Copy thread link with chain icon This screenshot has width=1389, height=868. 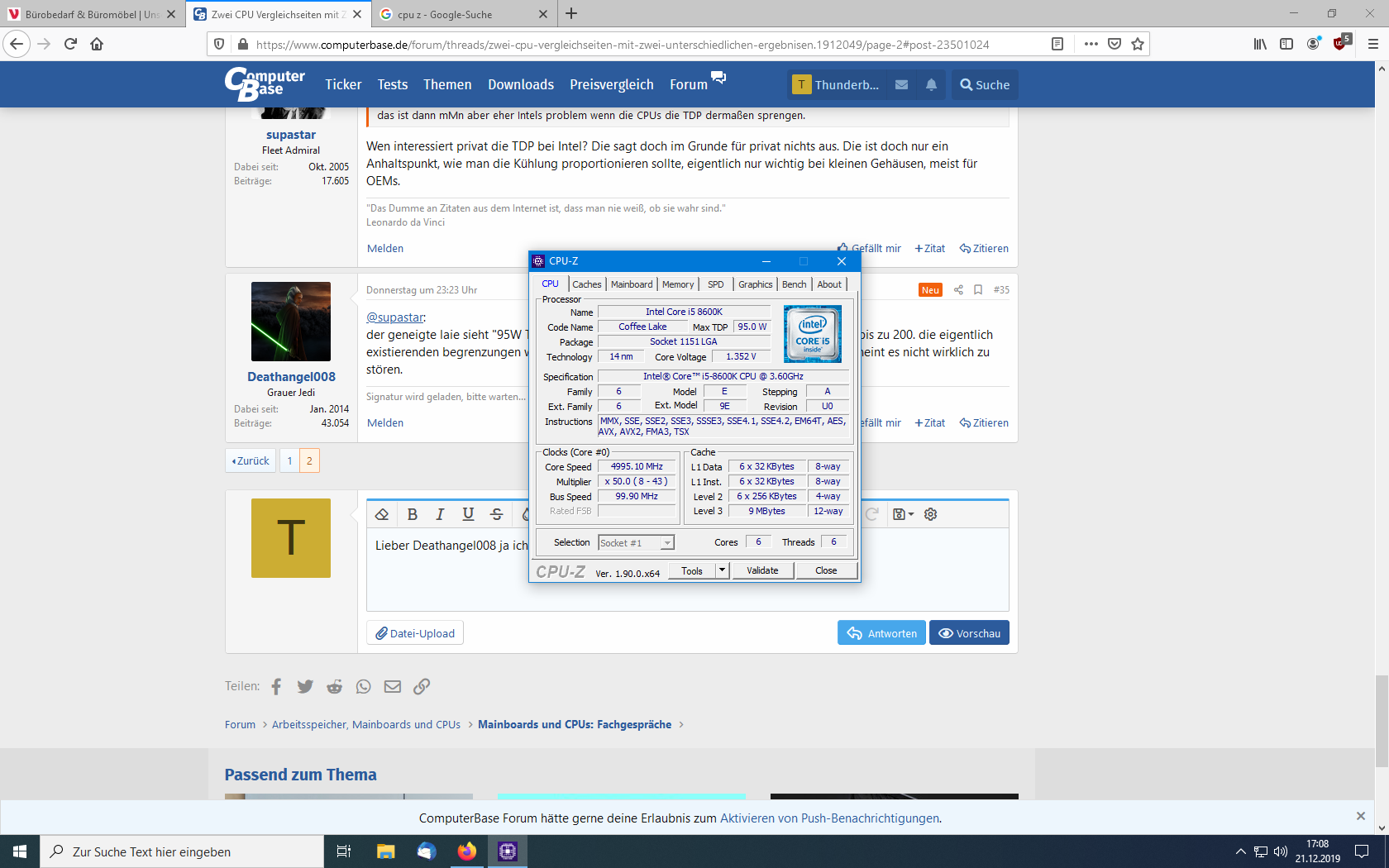(x=422, y=686)
